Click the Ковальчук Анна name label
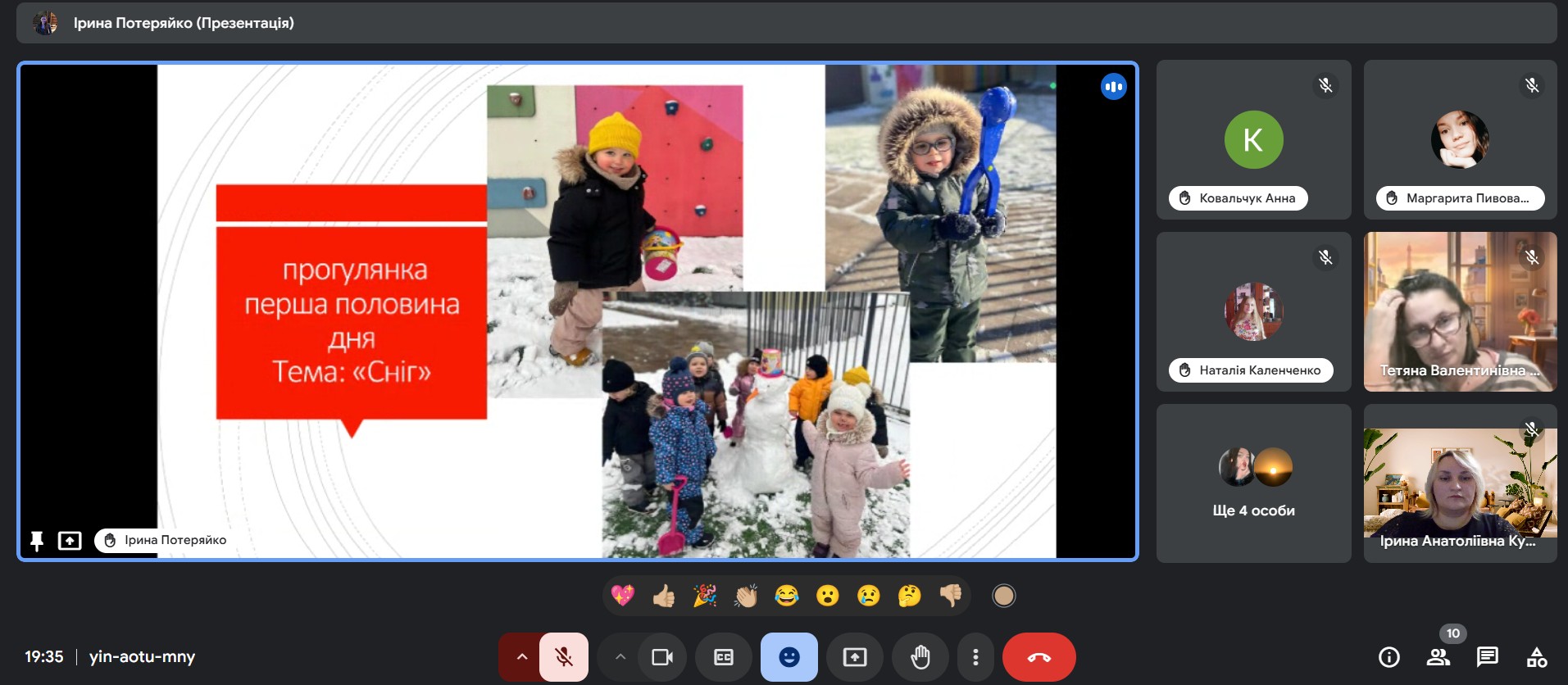The height and width of the screenshot is (685, 1568). (x=1238, y=198)
